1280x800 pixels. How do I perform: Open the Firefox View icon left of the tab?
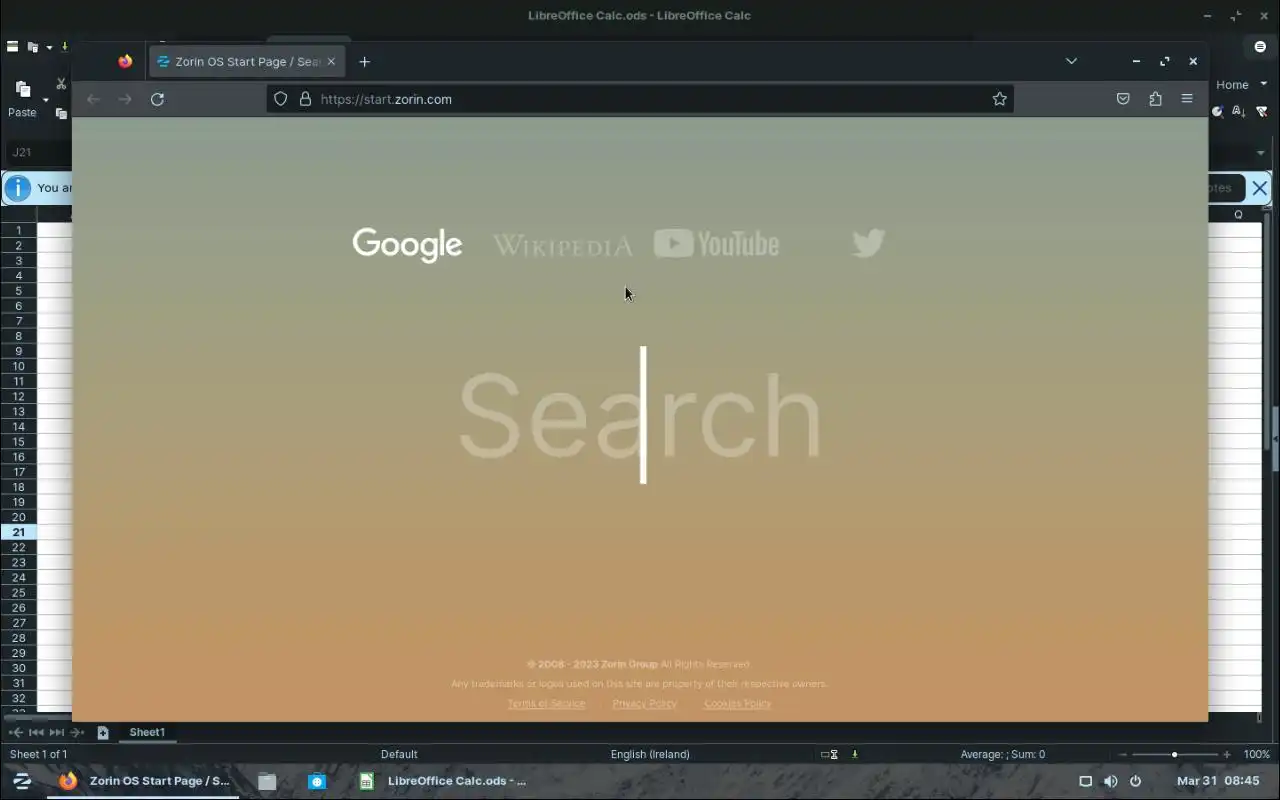125,62
